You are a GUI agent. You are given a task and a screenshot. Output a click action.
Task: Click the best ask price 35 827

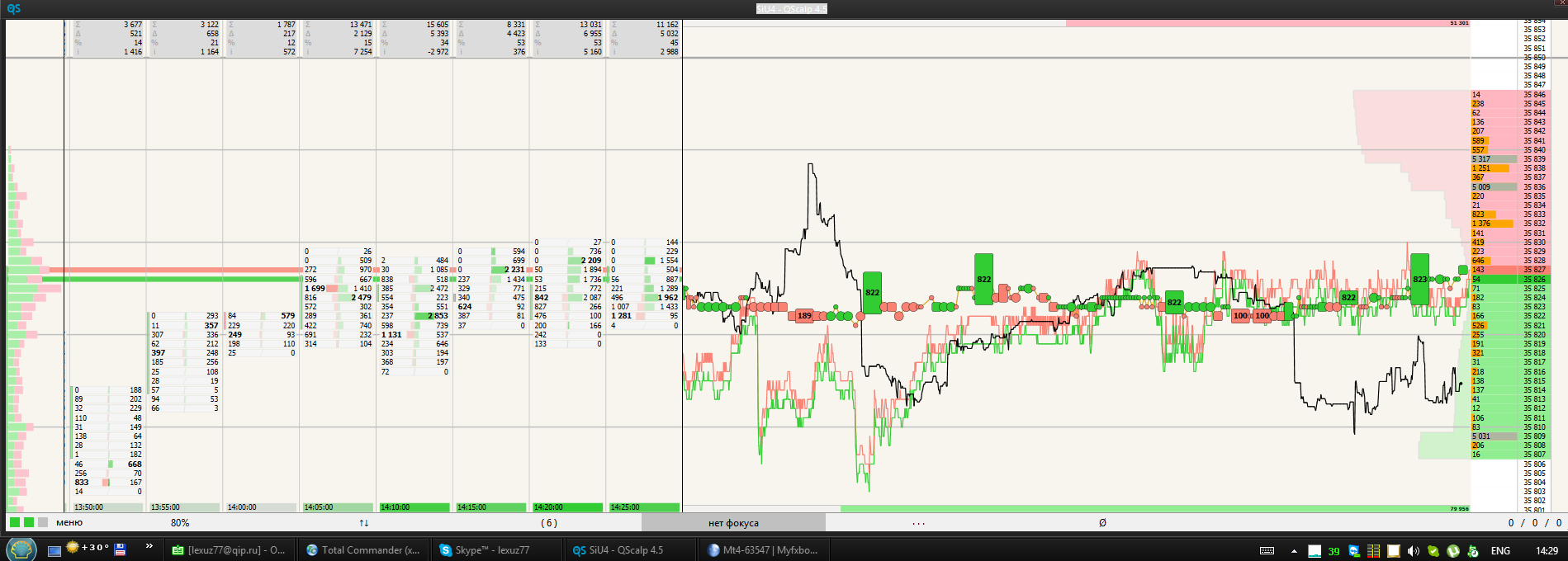(x=1534, y=270)
